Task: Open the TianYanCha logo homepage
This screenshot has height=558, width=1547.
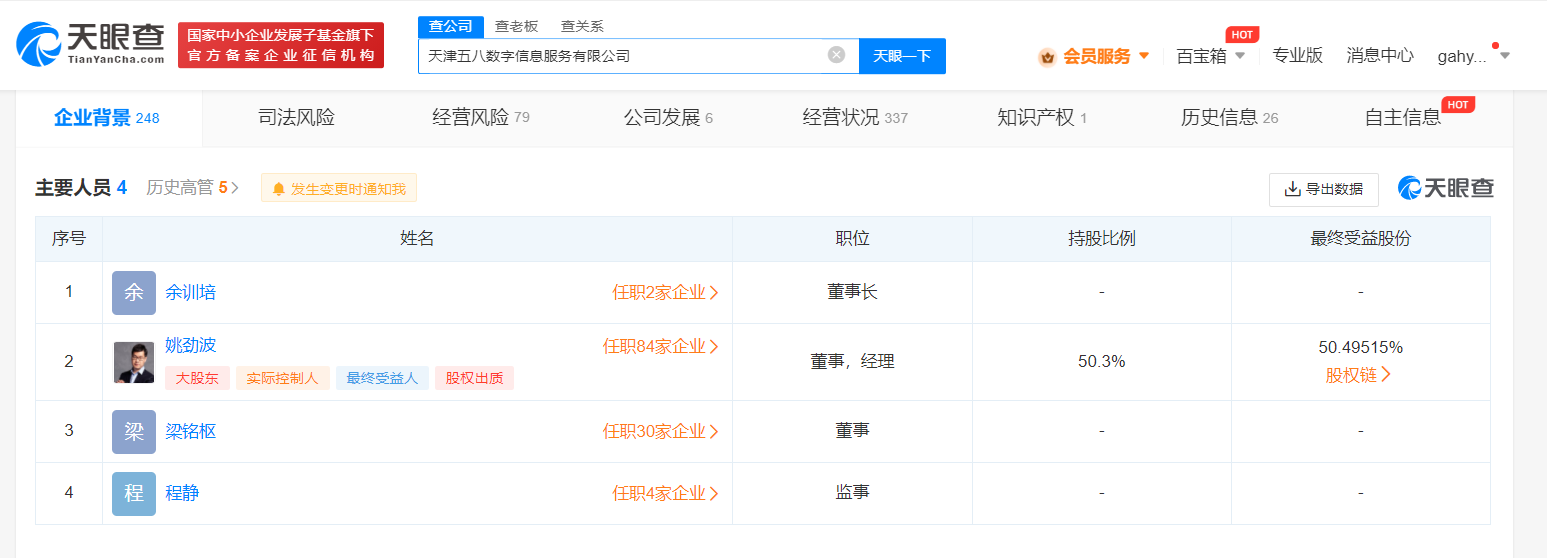Action: pos(90,44)
